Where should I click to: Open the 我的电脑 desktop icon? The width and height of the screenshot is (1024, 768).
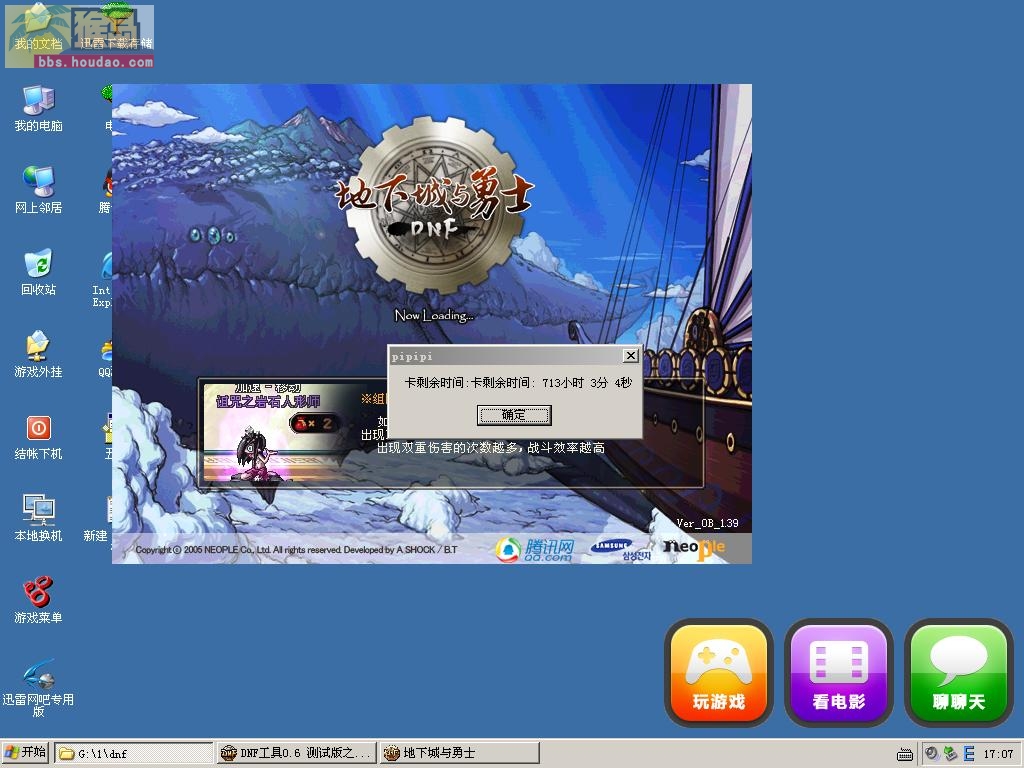(x=39, y=108)
